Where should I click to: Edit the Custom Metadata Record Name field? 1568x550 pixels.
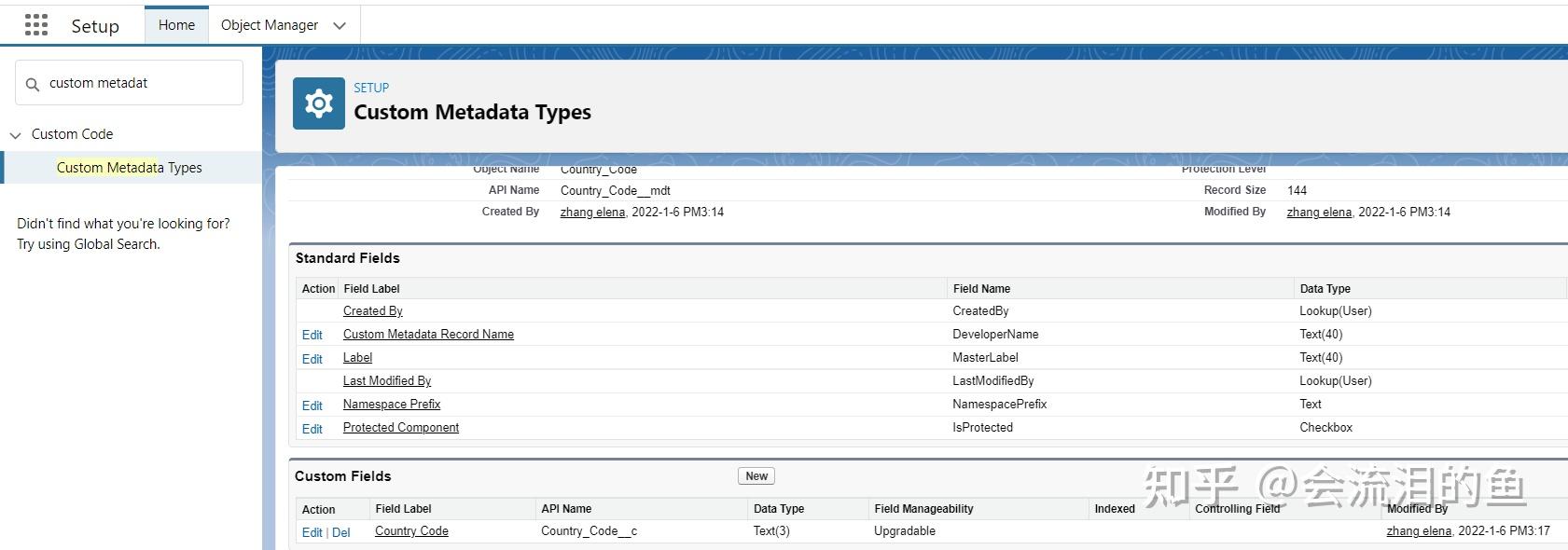(312, 336)
